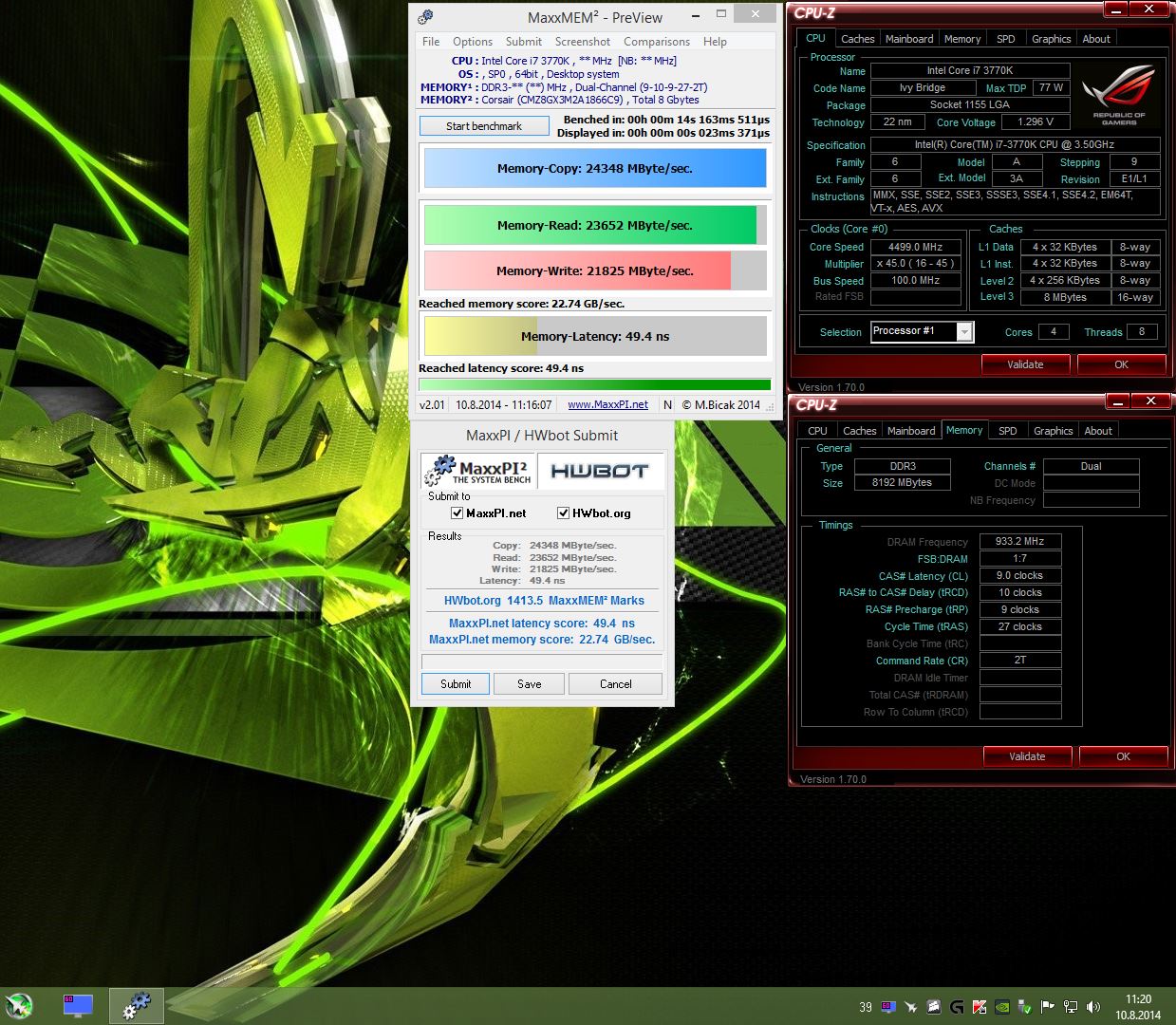Open the Screenshot menu in MaxxMEM
This screenshot has height=1025, width=1176.
[x=583, y=42]
